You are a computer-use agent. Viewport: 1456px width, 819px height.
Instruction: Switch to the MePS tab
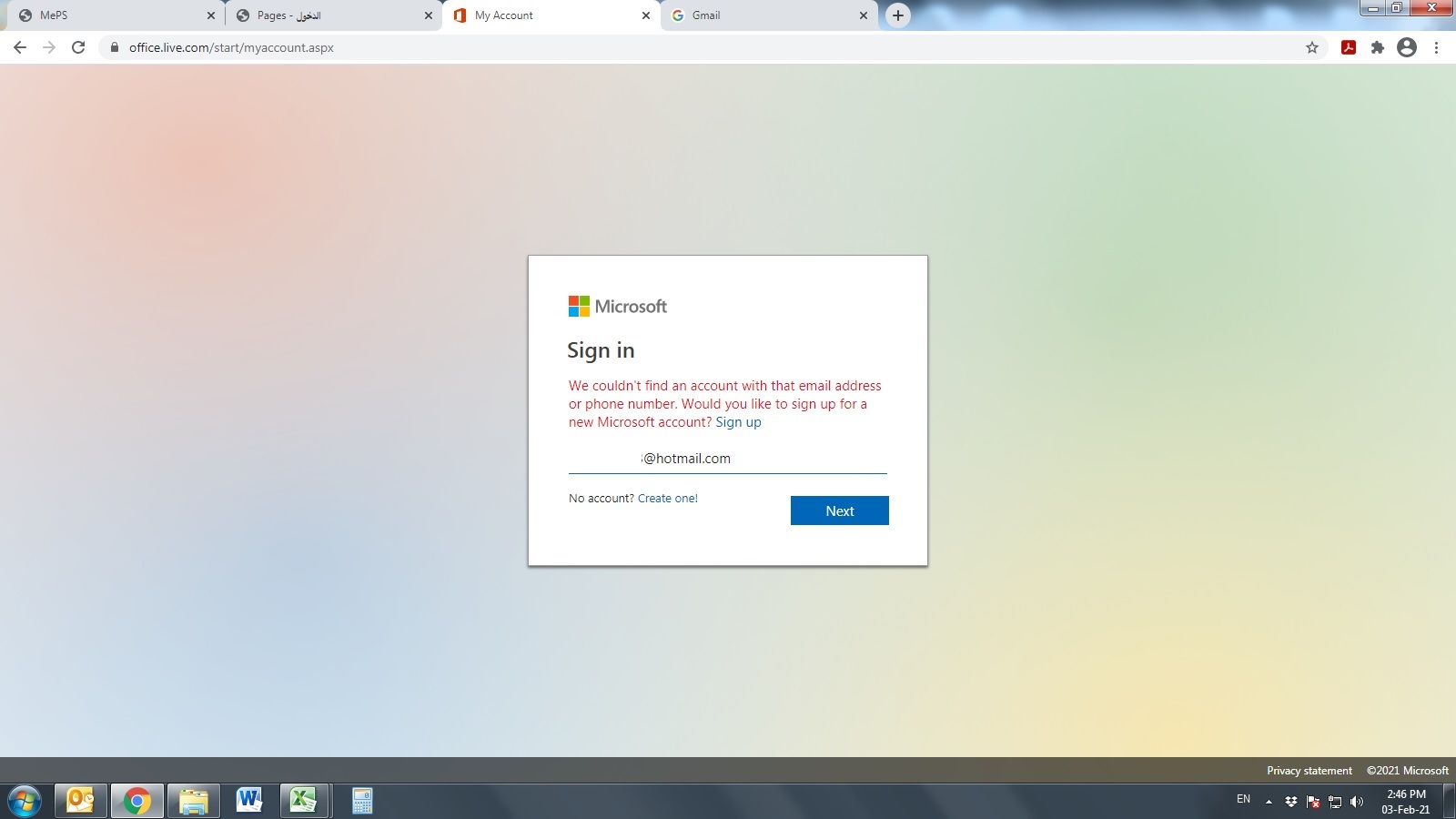(114, 15)
